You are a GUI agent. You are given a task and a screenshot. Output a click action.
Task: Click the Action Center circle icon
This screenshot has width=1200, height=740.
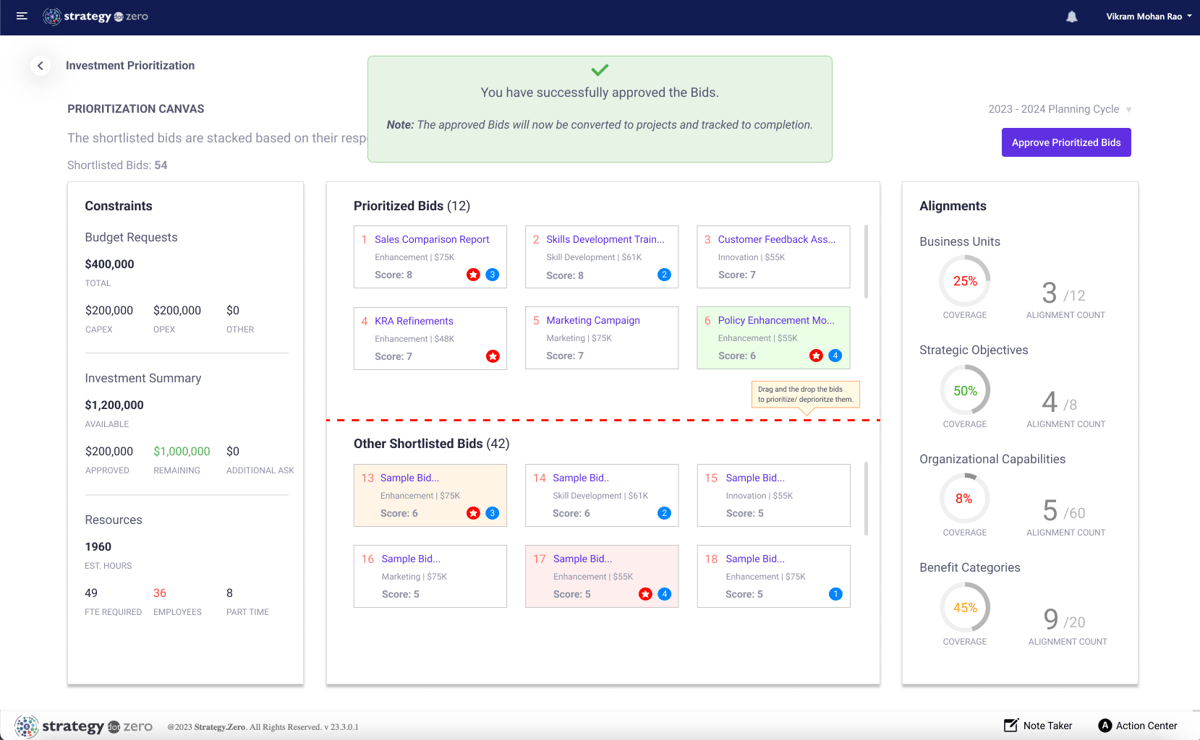click(1105, 726)
